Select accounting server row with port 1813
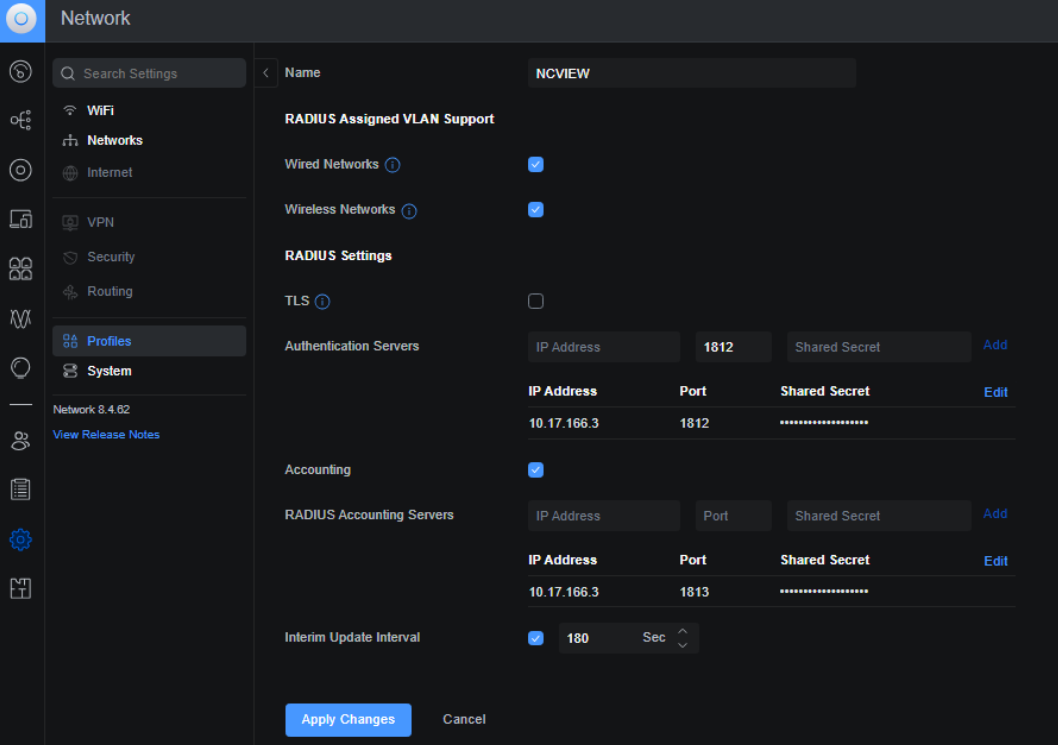 [x=771, y=592]
